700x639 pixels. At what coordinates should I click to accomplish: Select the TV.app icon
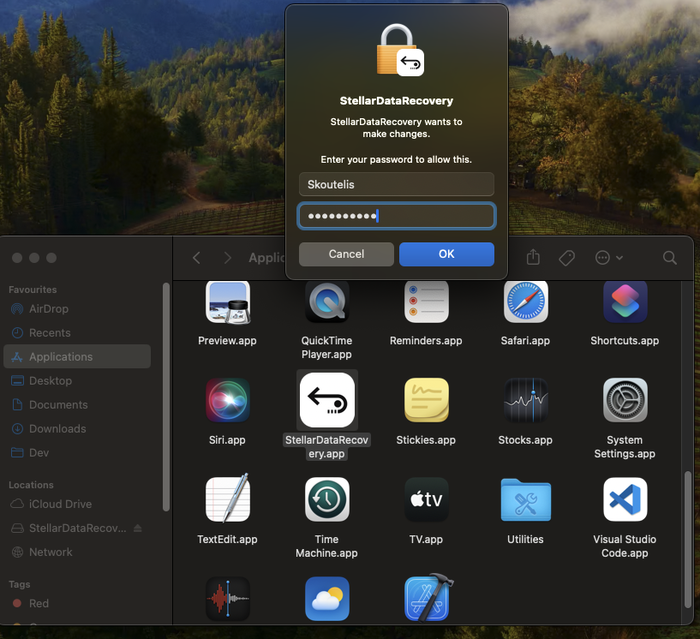[x=426, y=499]
